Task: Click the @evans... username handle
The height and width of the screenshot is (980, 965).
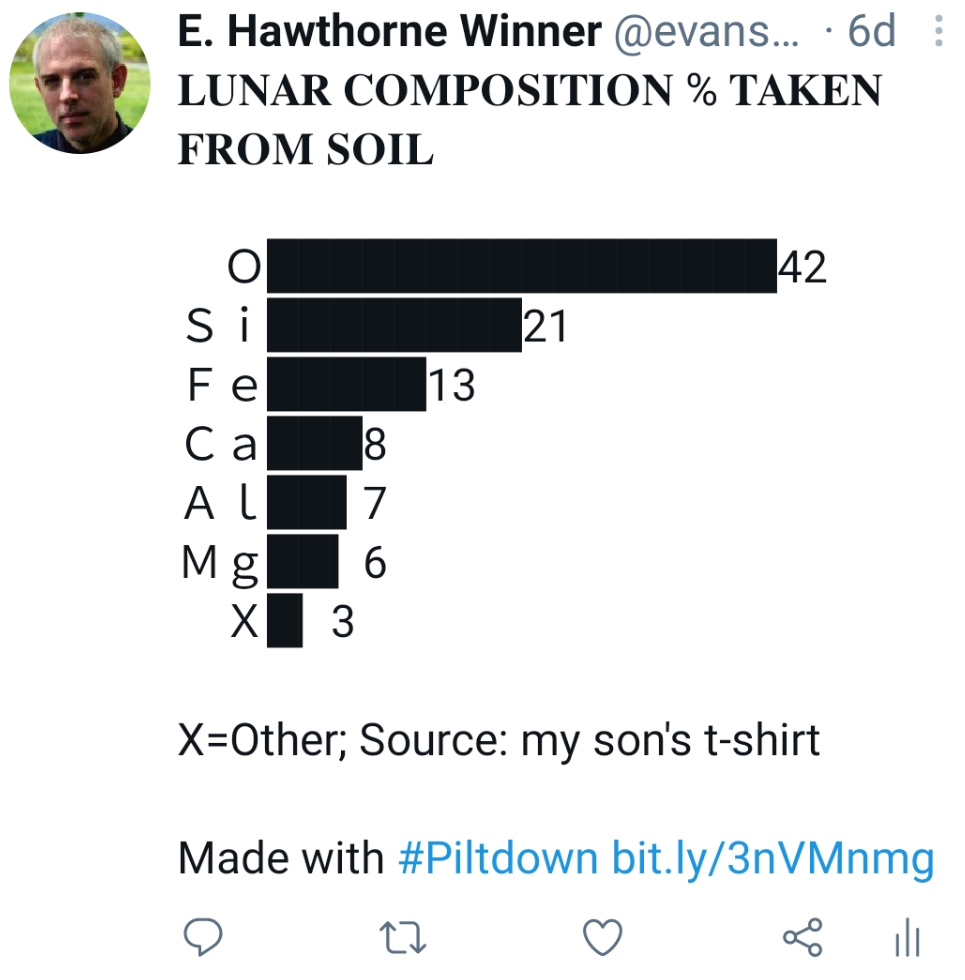Action: click(706, 32)
